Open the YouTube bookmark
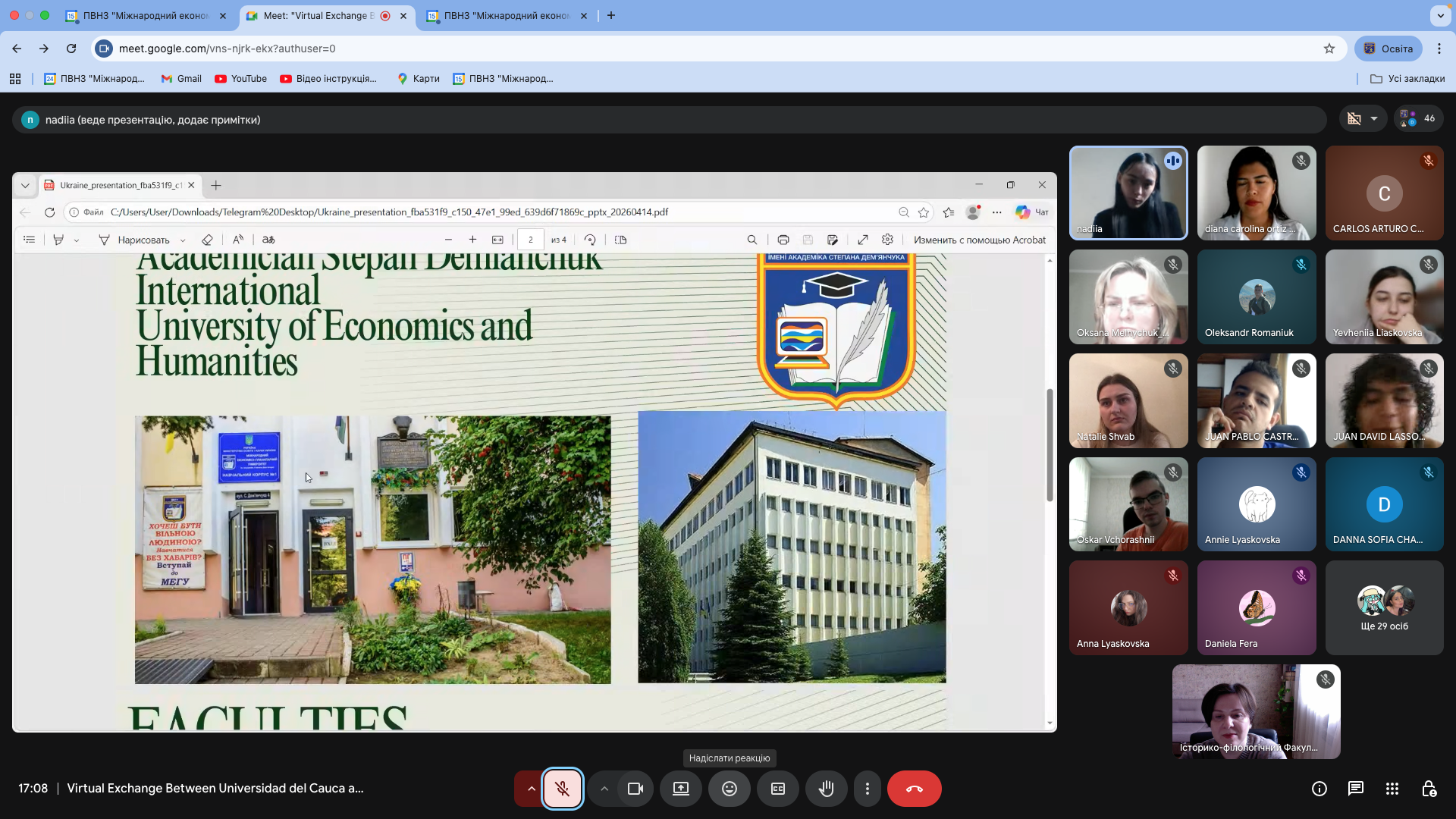 (240, 79)
